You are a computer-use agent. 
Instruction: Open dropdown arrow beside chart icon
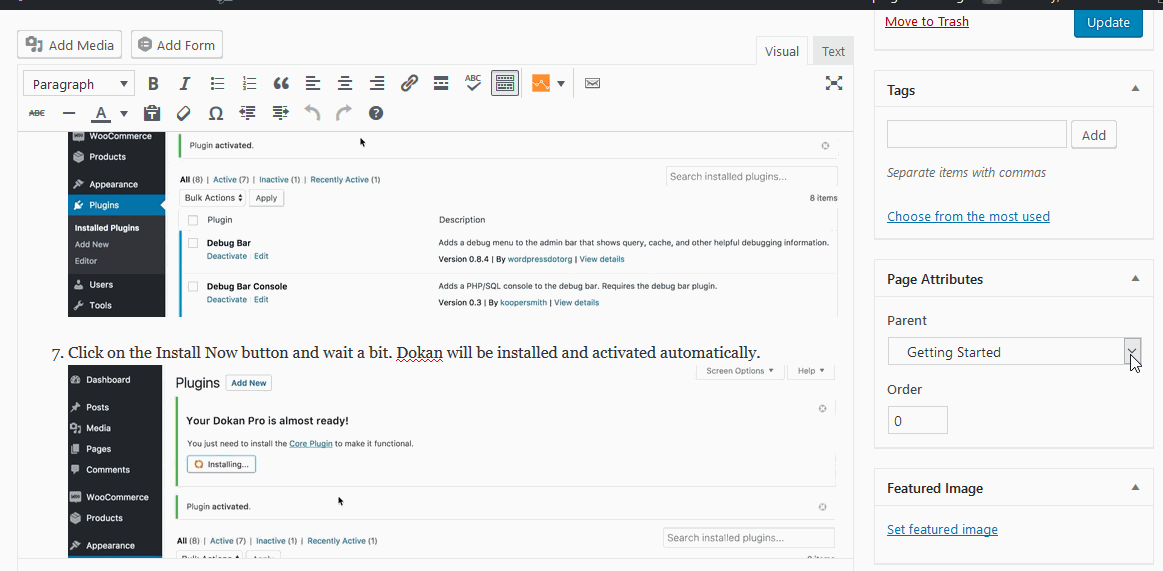tap(561, 84)
